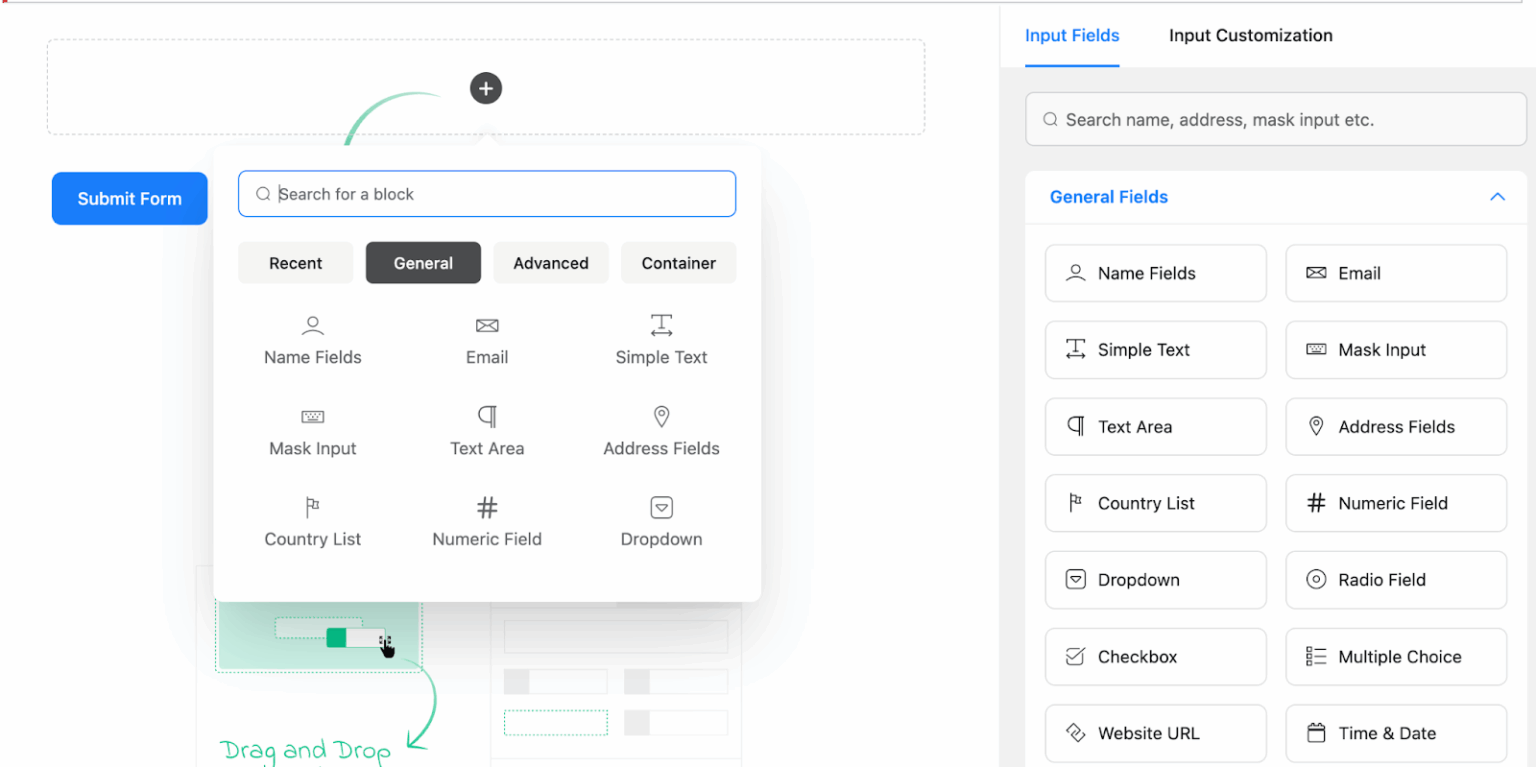Show the Advanced block category
This screenshot has width=1536, height=767.
(550, 263)
